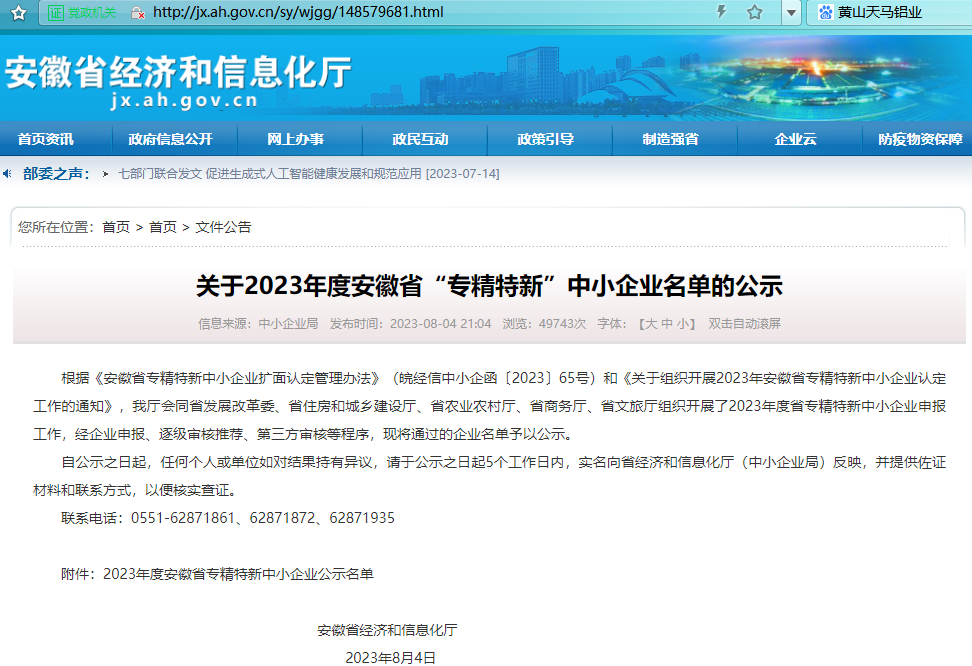Click the contact phone 0551-62871861 line
Image resolution: width=972 pixels, height=666 pixels.
coord(228,518)
